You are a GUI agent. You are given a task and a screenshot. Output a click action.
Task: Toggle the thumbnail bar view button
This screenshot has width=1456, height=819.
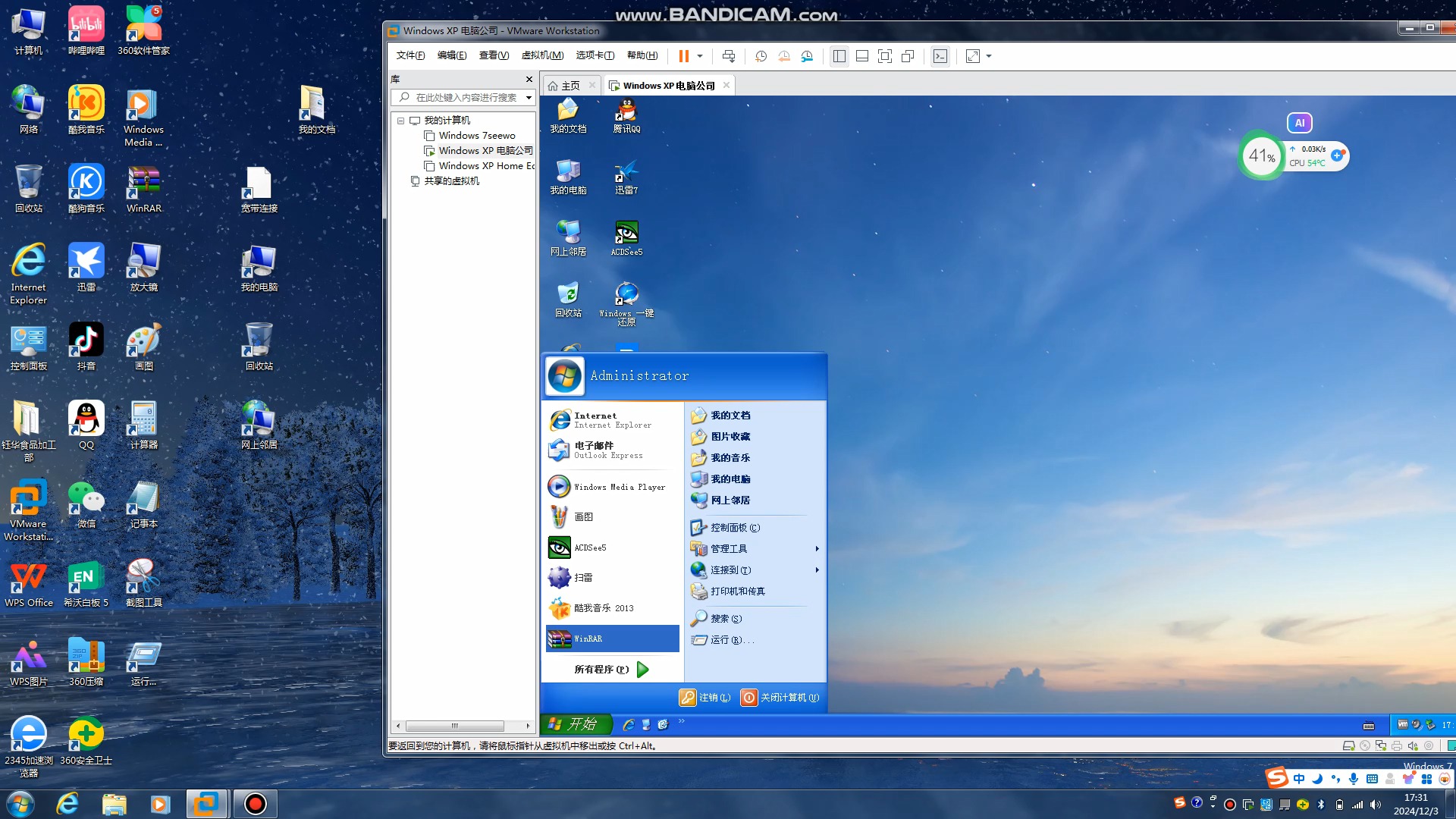(861, 56)
